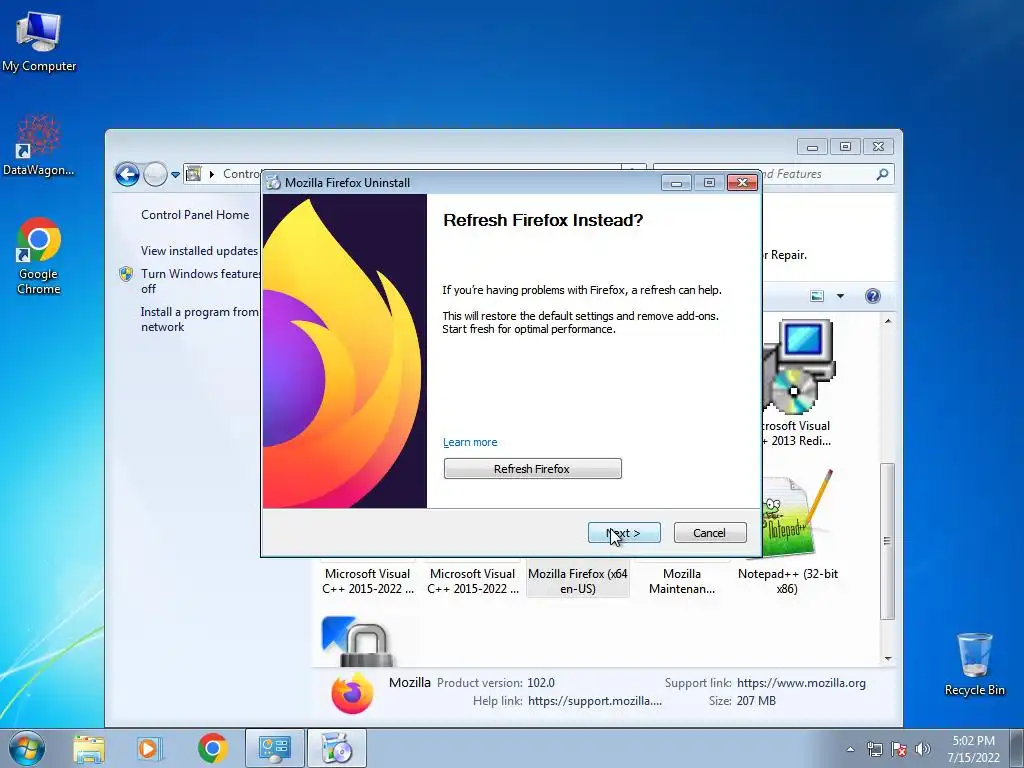Viewport: 1024px width, 768px height.
Task: Select first Microsoft Visual C++ 2015-2022 entry
Action: click(x=368, y=581)
